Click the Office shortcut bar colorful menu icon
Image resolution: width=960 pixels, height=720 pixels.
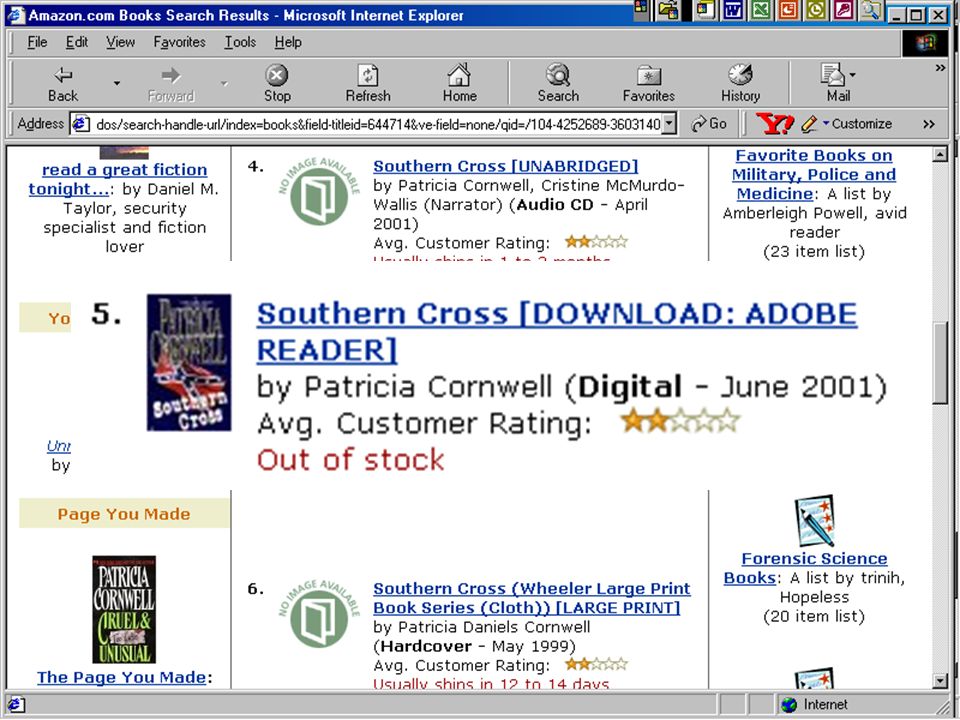[641, 7]
